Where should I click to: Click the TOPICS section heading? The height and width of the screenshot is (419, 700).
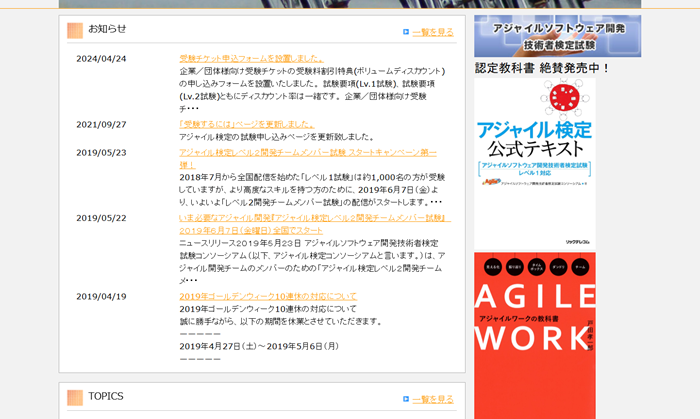pos(106,396)
